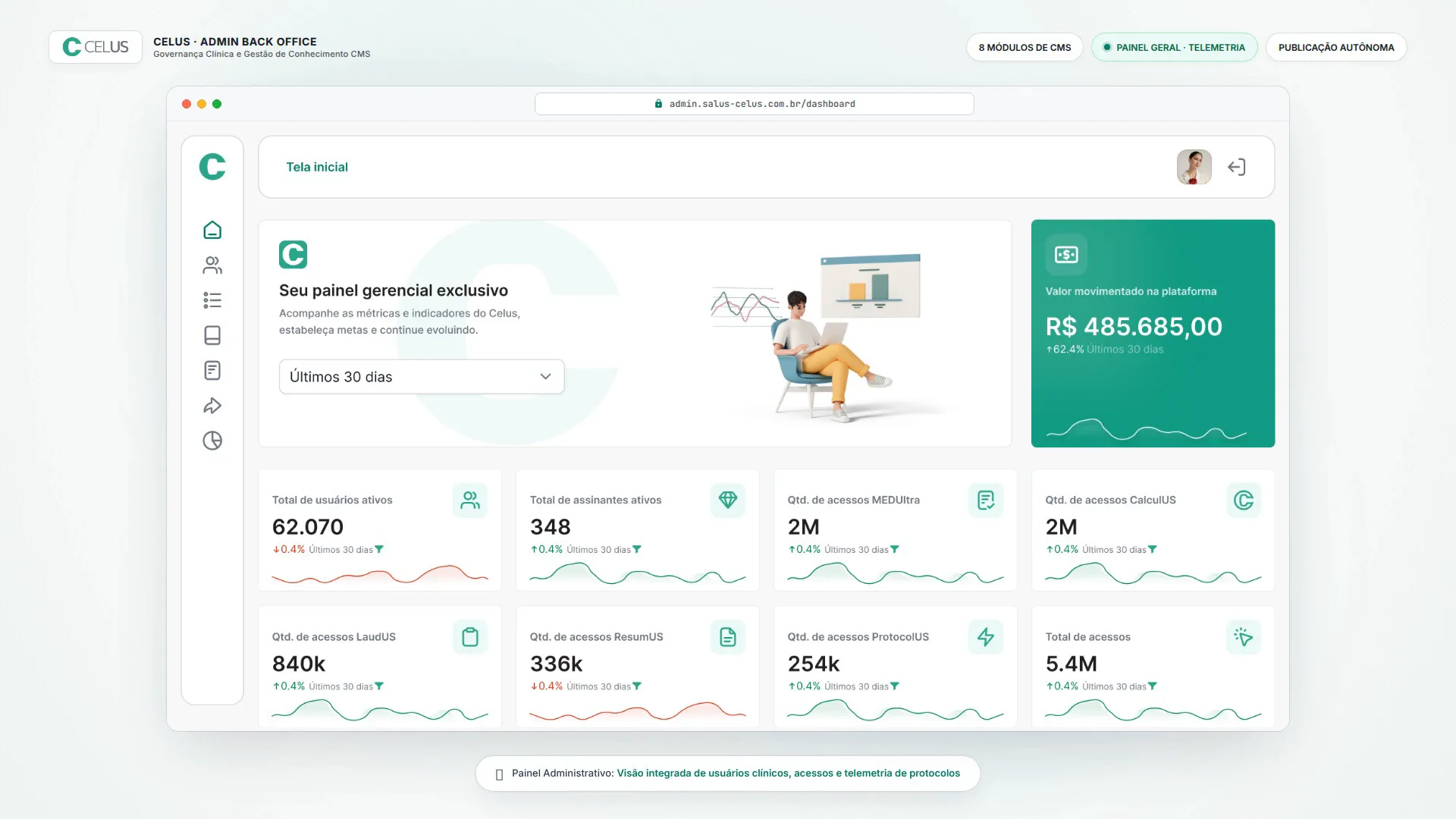Open the Users icon in the sidebar

tap(212, 265)
